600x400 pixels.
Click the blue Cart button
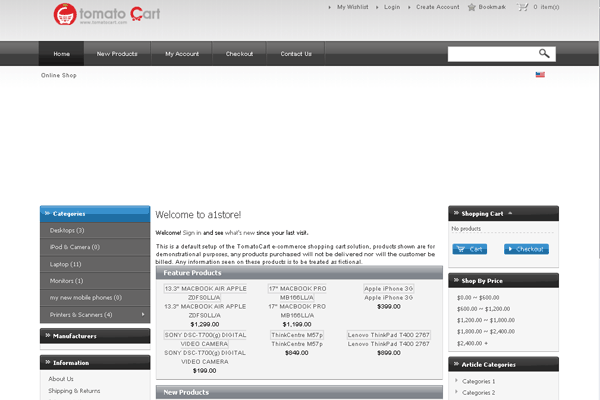pos(469,249)
